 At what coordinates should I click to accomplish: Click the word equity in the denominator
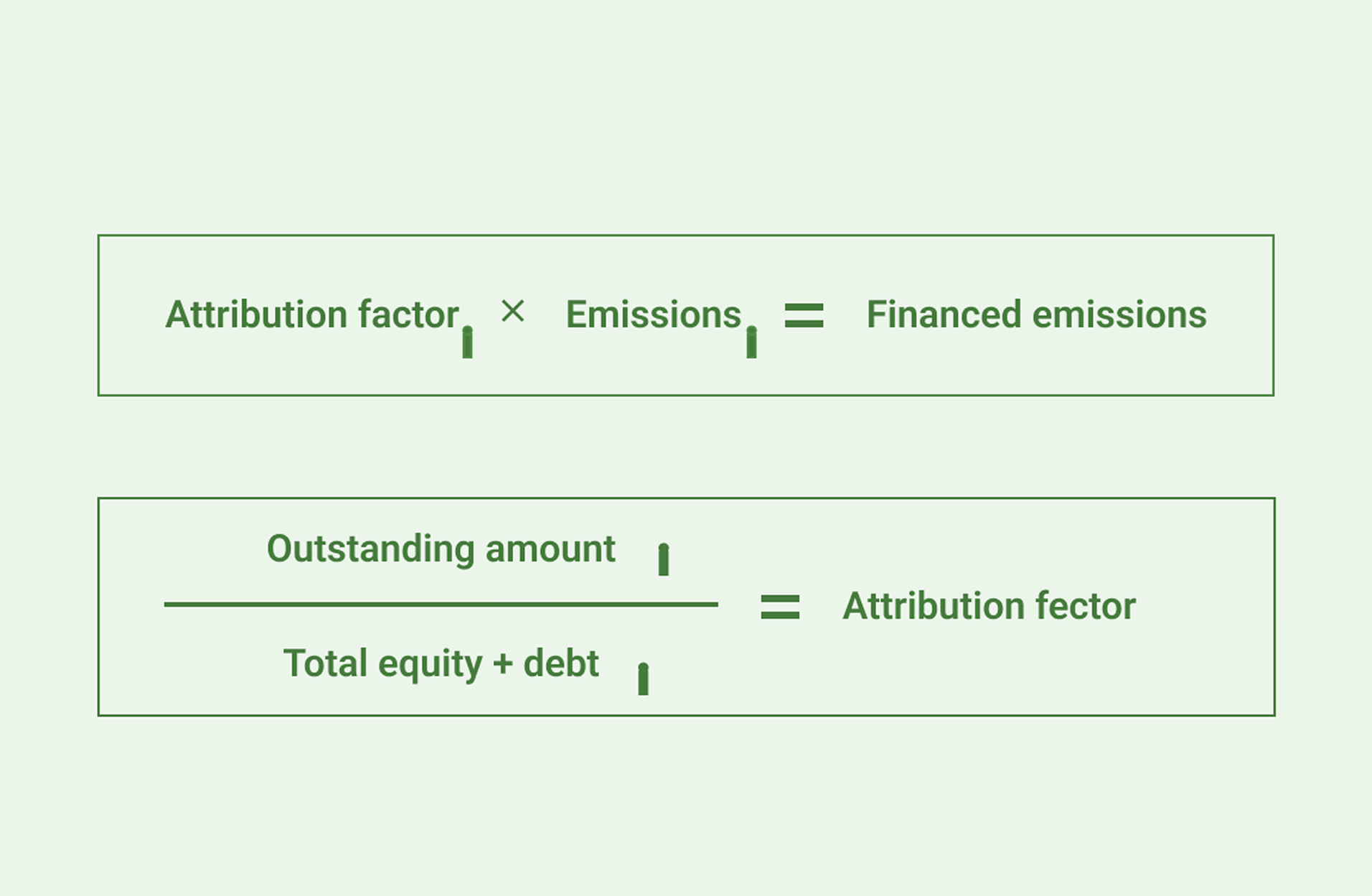430,665
